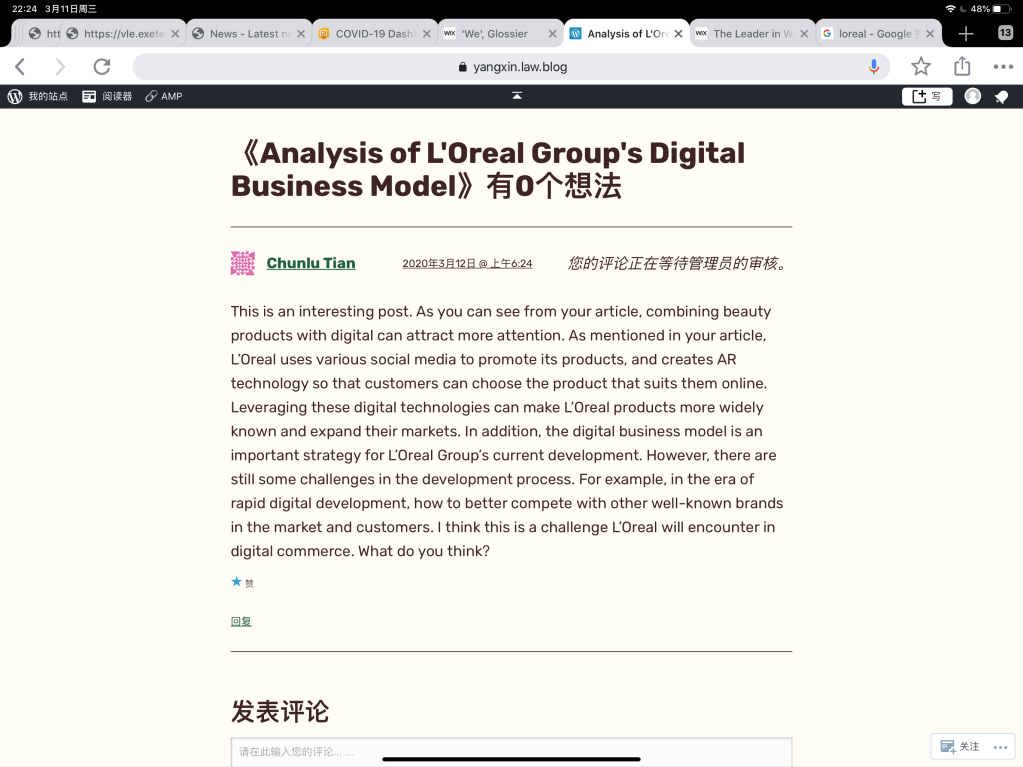Reload the current page
Screen dimensions: 1023x767
101,67
